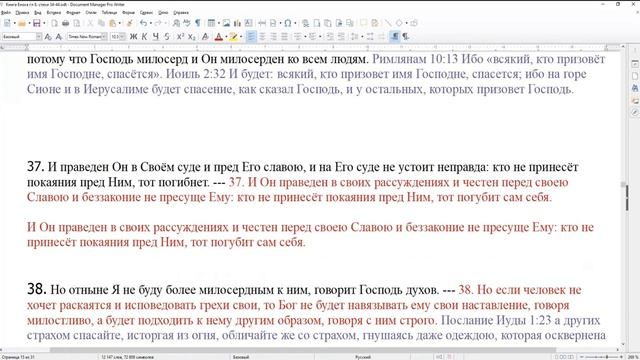The image size is (640, 360).
Task: Toggle strikethrough formatting S
Action: tap(167, 37)
